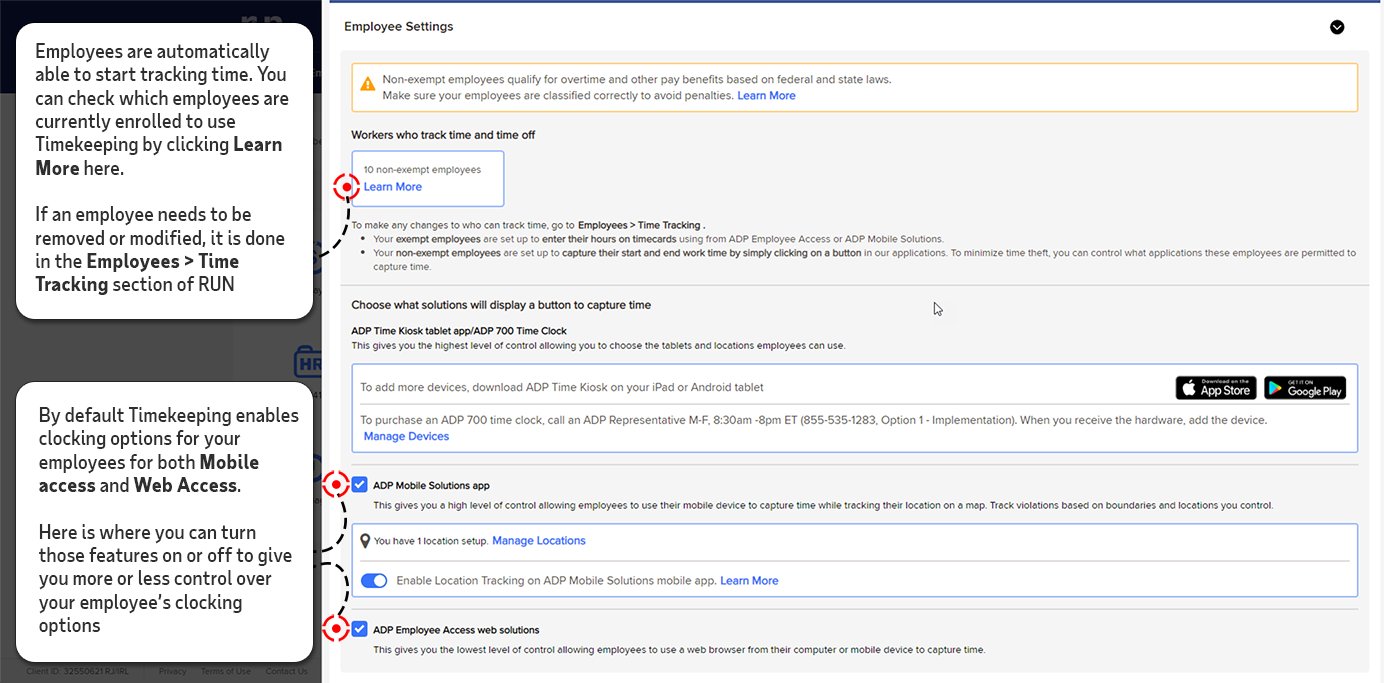Open Learn More under 10 non-exempt employees

click(392, 187)
